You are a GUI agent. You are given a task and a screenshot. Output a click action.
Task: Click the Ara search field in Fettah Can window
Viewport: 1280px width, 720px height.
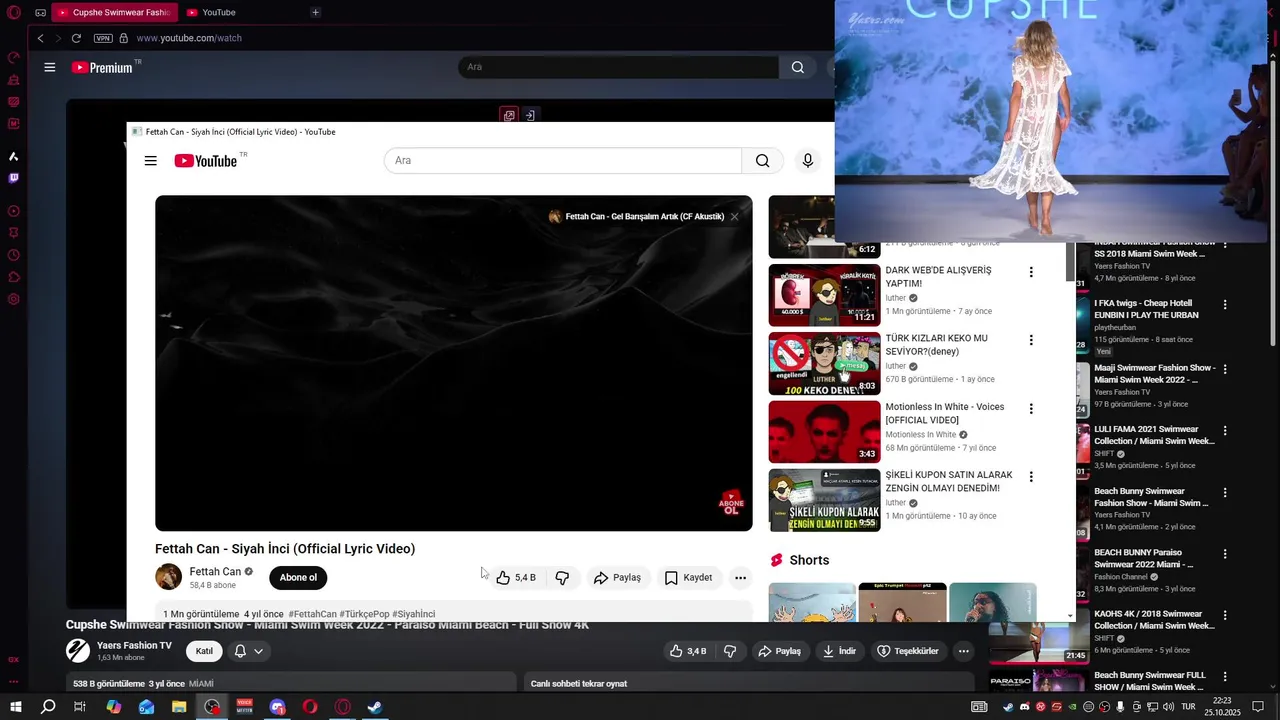pos(563,161)
